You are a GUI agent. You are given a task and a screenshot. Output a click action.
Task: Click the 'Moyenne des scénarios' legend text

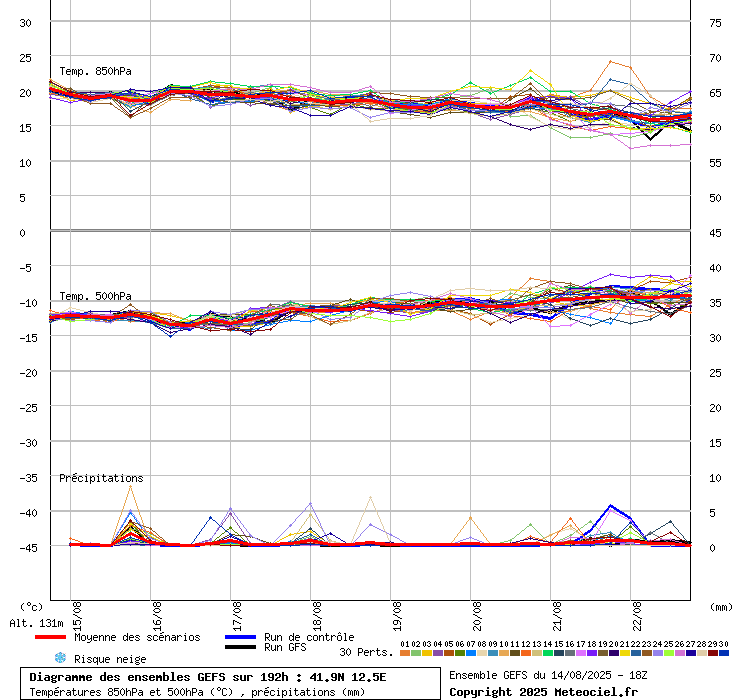137,637
